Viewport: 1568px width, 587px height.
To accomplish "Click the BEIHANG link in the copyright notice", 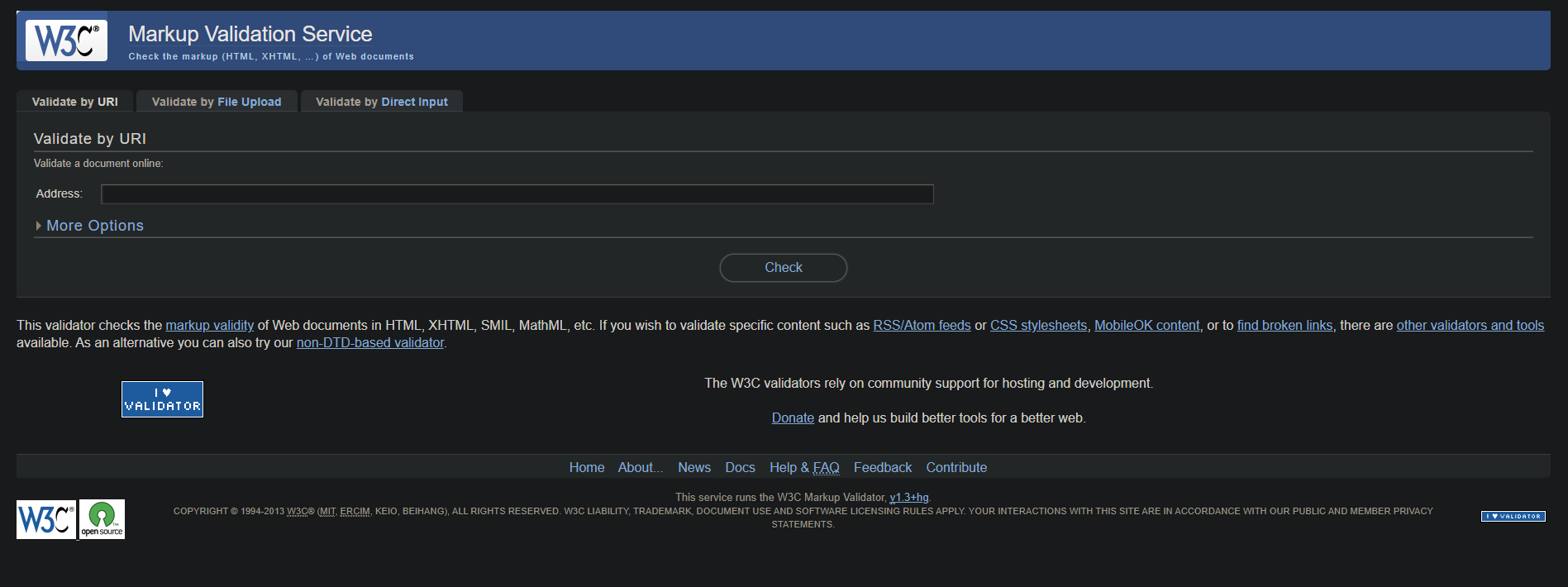I will [423, 512].
